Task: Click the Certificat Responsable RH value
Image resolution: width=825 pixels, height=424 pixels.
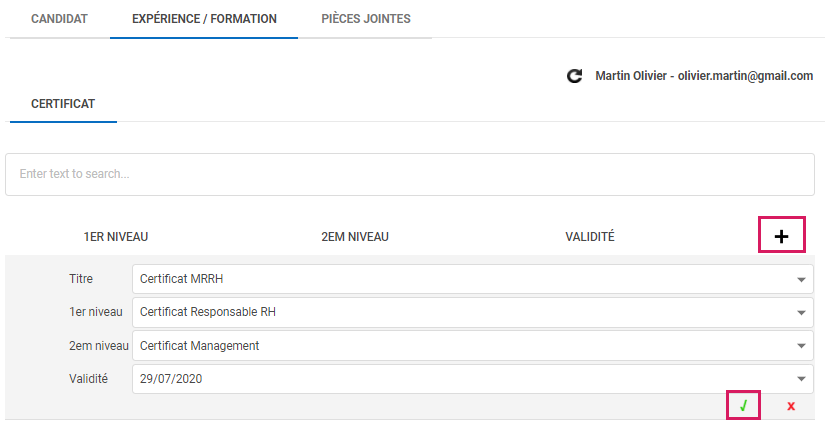Action: pos(208,312)
